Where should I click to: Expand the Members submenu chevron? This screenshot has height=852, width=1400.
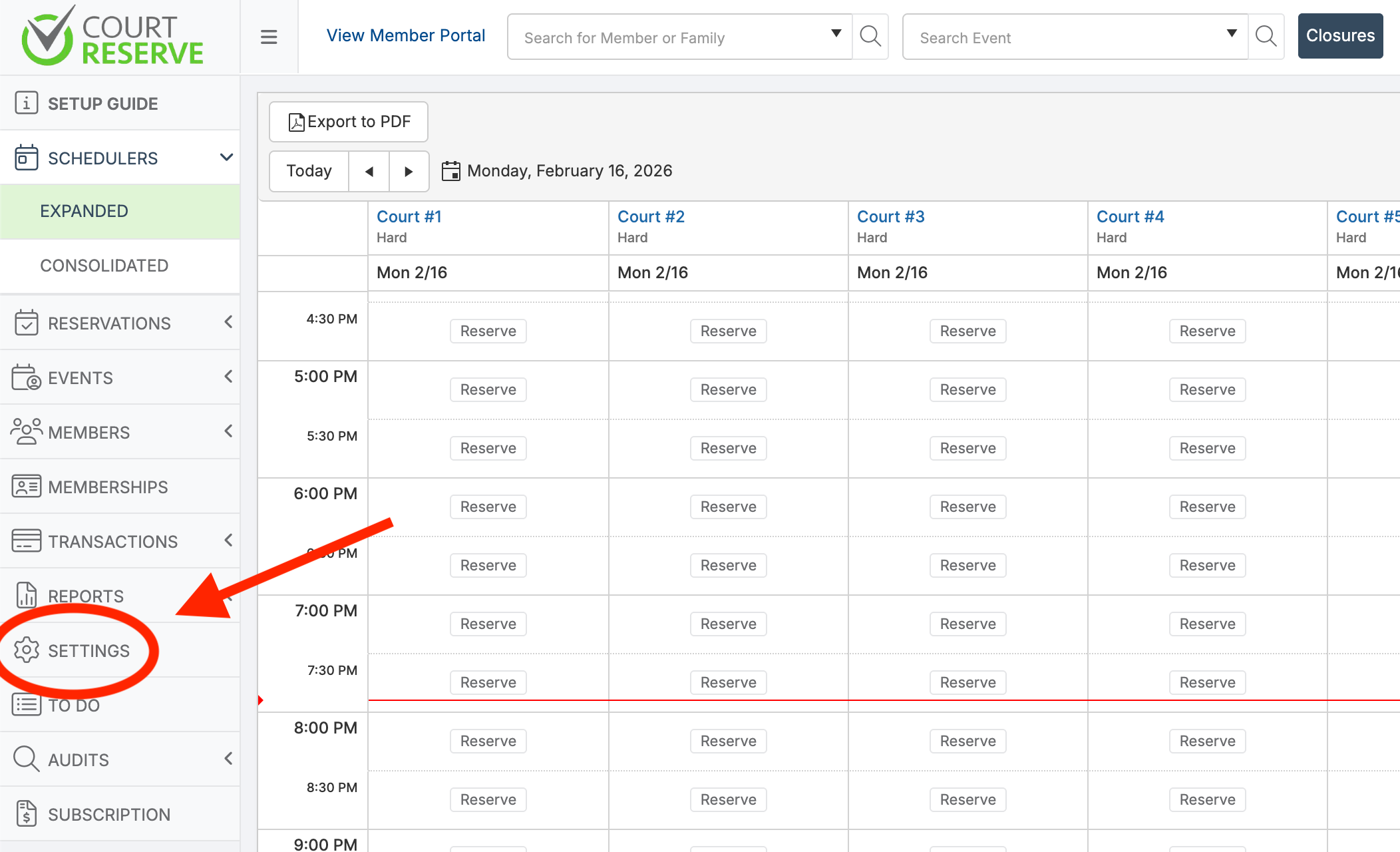click(228, 432)
